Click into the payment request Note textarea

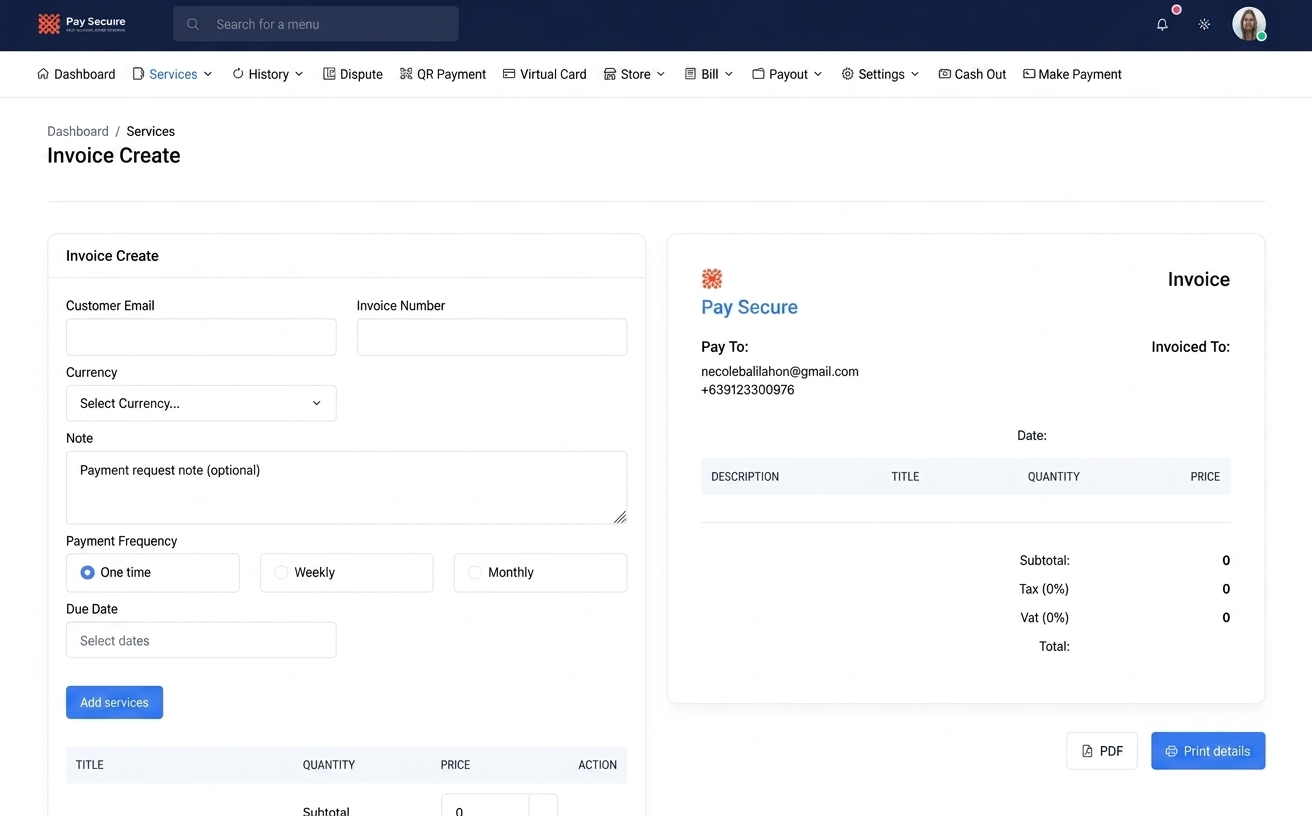tap(346, 488)
